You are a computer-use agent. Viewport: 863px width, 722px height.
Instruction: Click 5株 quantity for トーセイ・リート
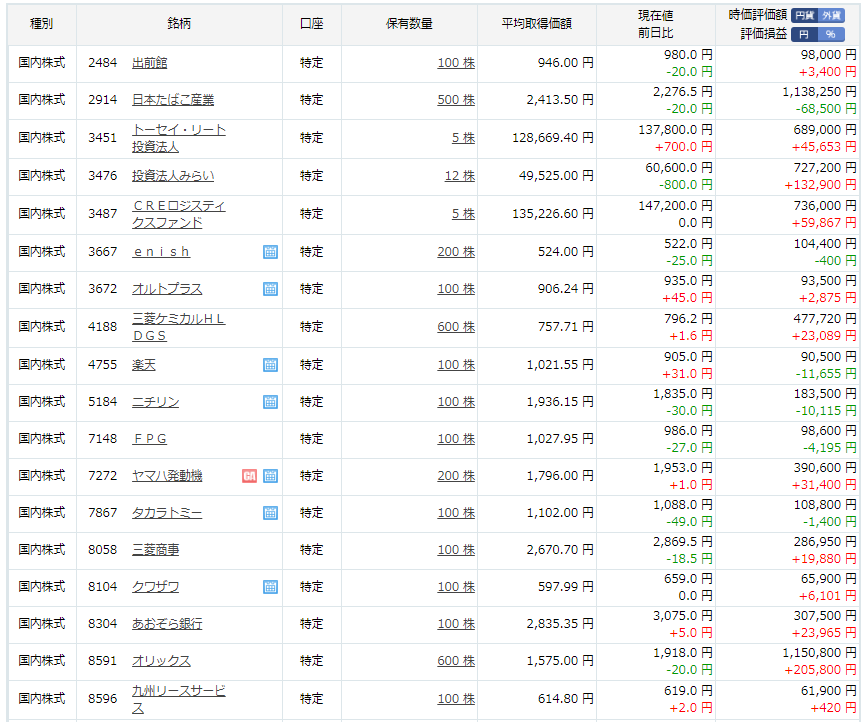pyautogui.click(x=463, y=138)
